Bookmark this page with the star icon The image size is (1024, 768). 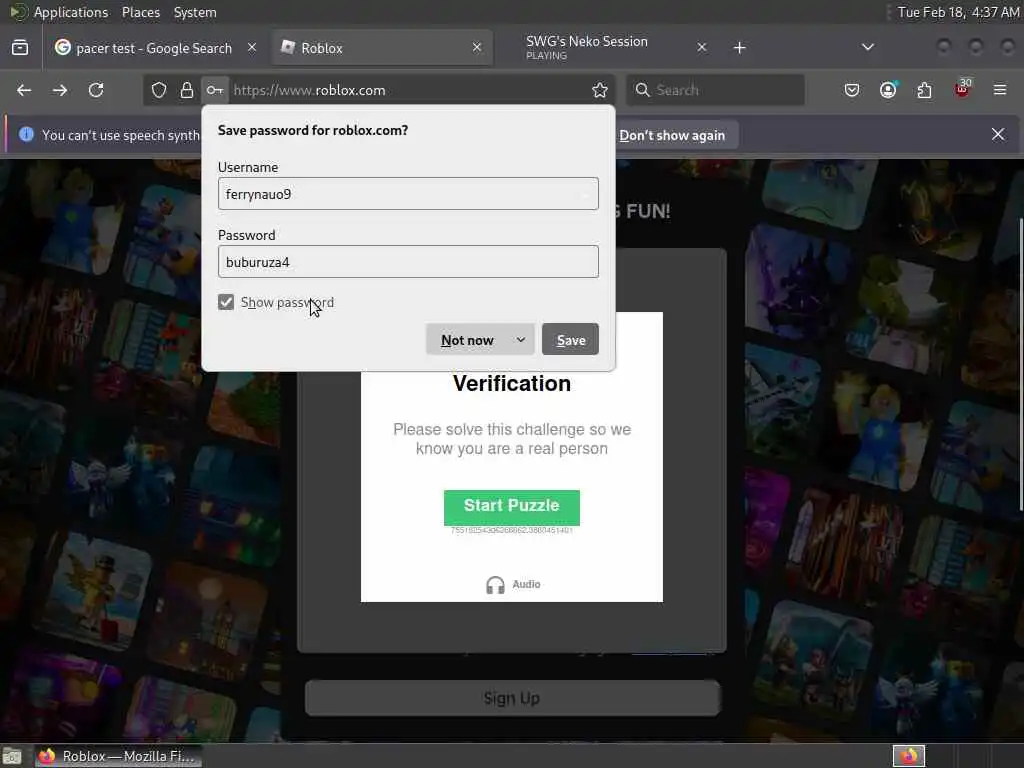tap(600, 90)
